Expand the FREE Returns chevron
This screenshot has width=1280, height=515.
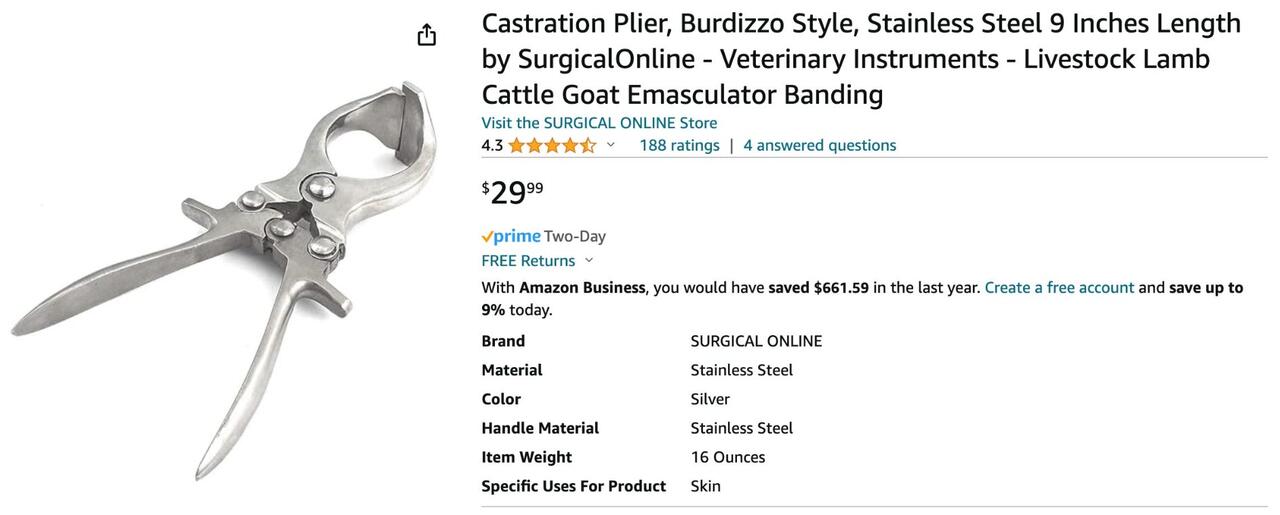click(x=589, y=260)
